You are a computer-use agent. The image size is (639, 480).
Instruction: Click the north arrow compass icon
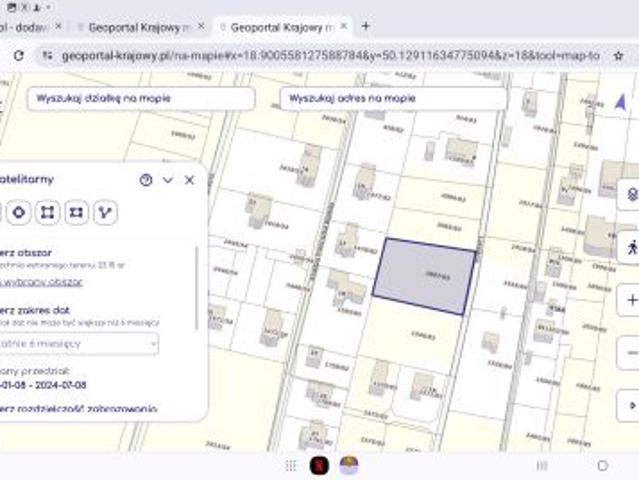point(620,101)
